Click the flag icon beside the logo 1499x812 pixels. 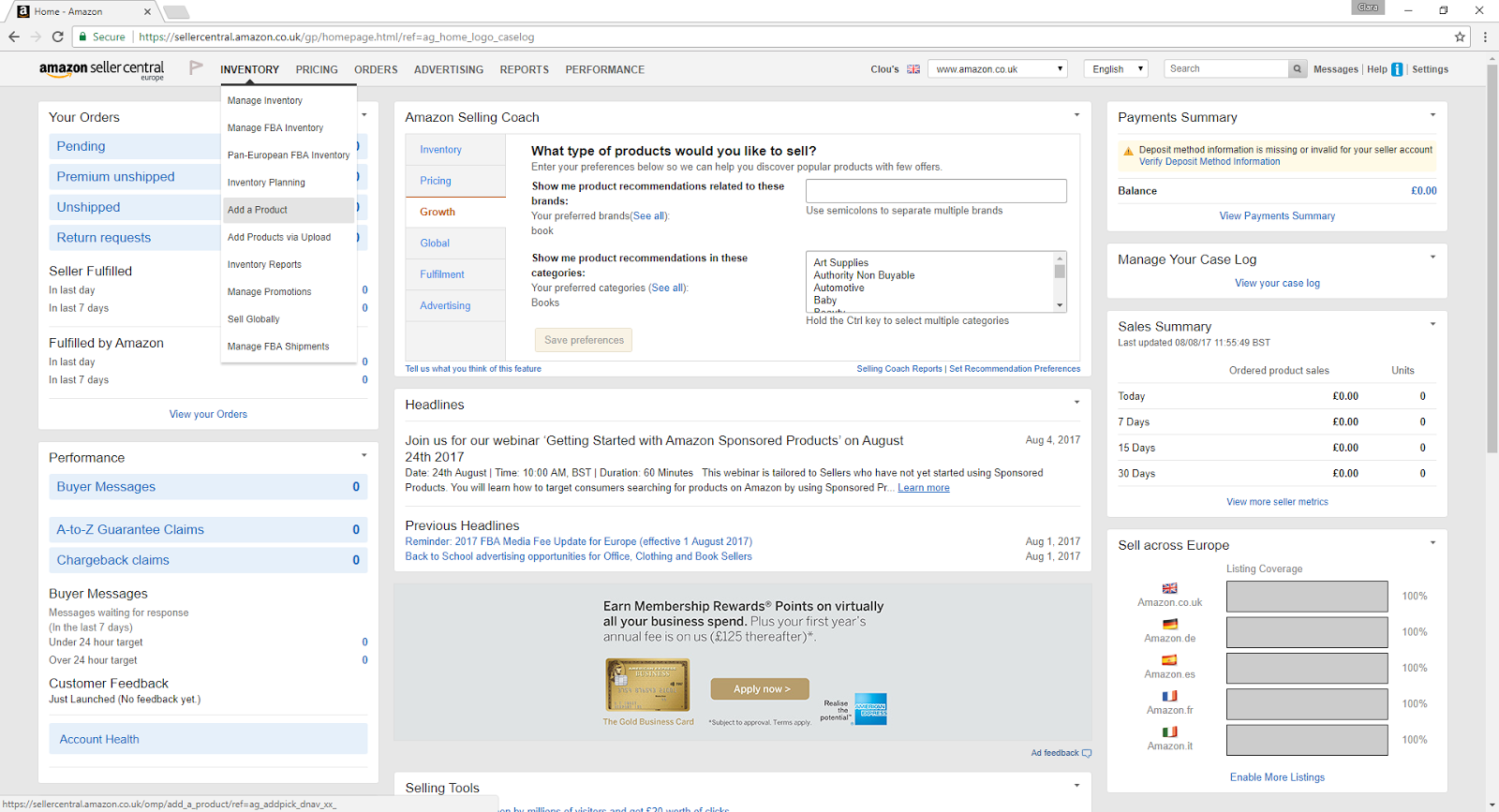click(196, 67)
